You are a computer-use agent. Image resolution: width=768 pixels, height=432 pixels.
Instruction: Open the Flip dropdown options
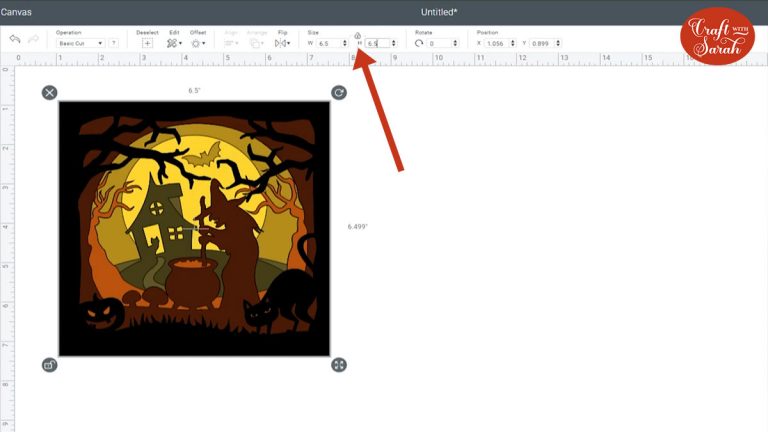[x=283, y=44]
